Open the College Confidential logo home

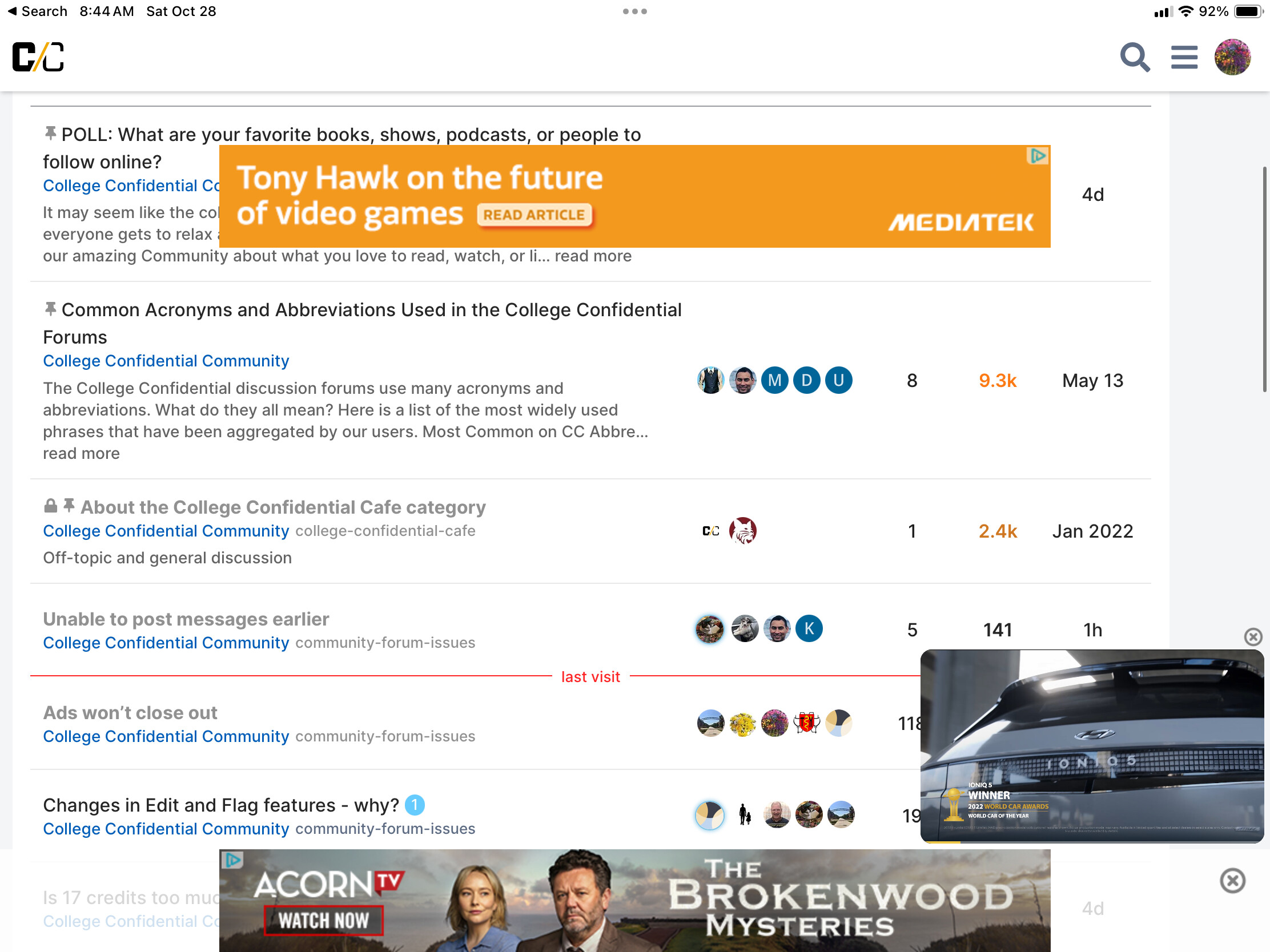[x=38, y=57]
